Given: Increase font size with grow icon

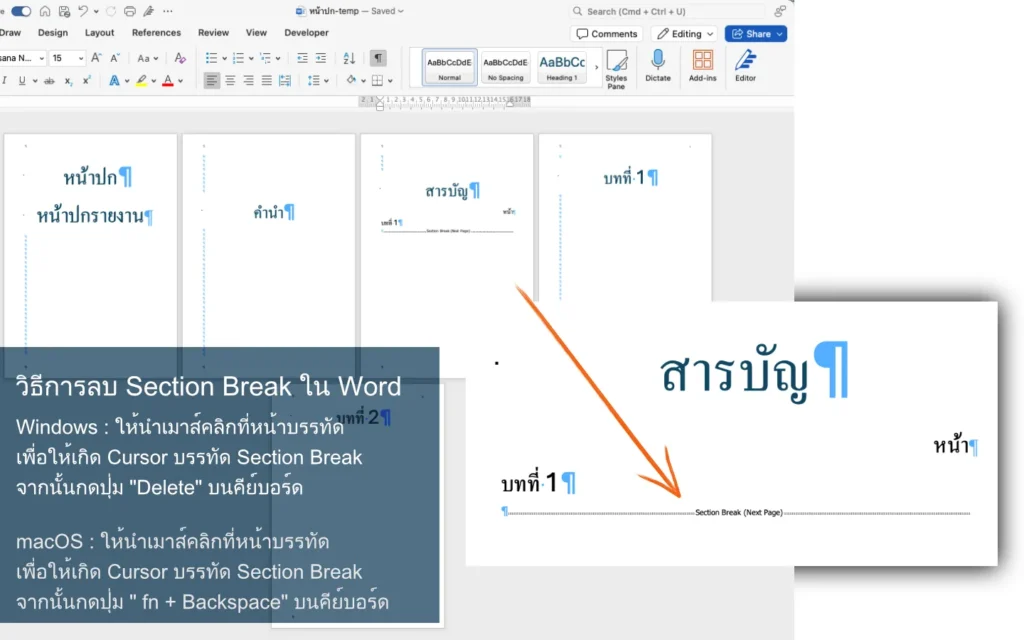Looking at the screenshot, I should tap(96, 58).
